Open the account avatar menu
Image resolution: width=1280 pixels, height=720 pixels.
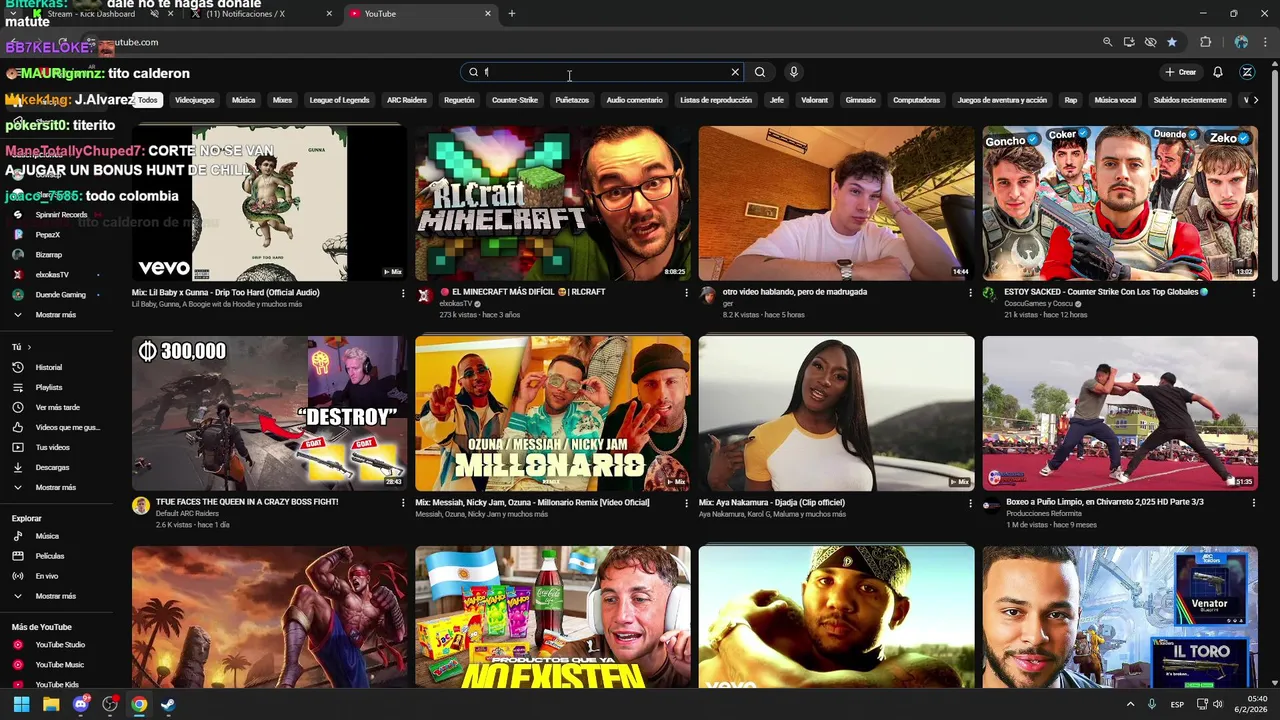coord(1247,72)
